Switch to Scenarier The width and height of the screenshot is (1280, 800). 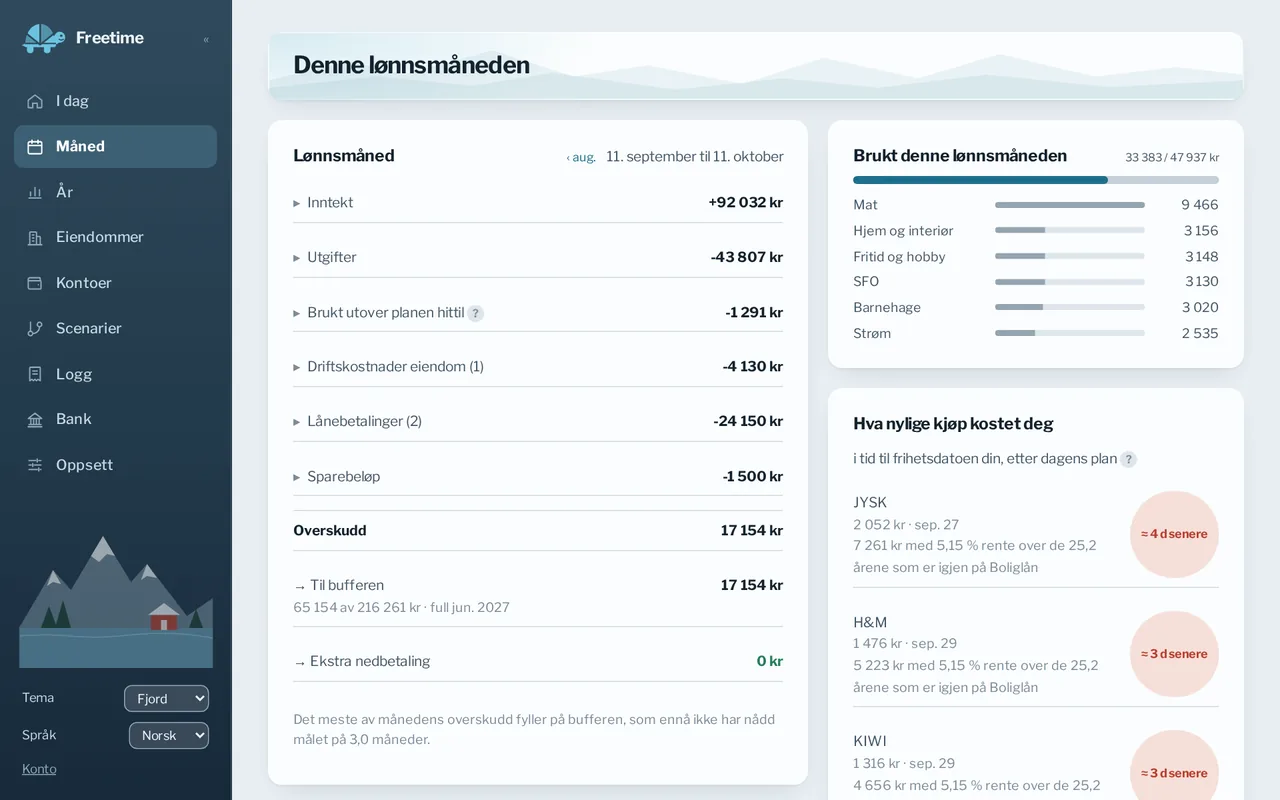click(x=115, y=329)
